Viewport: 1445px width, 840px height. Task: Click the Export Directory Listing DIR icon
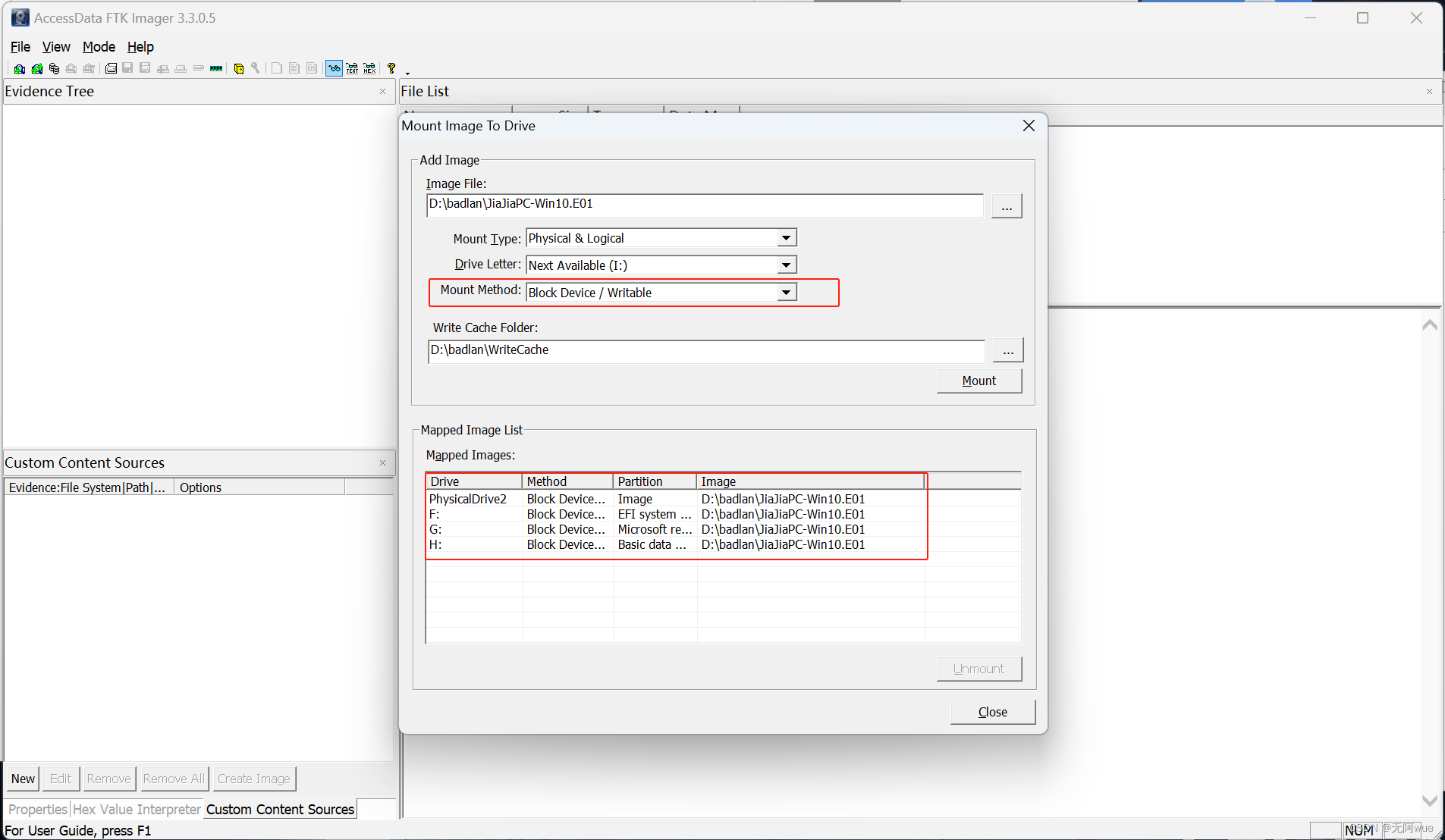(312, 68)
